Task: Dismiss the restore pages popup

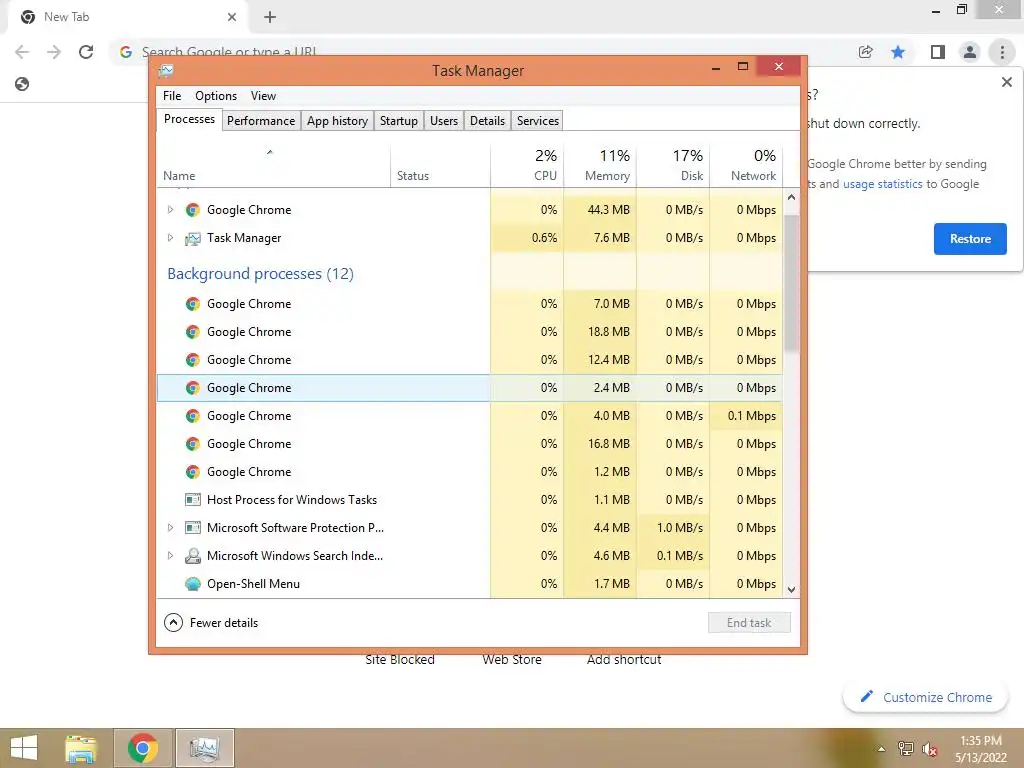Action: [x=1006, y=82]
